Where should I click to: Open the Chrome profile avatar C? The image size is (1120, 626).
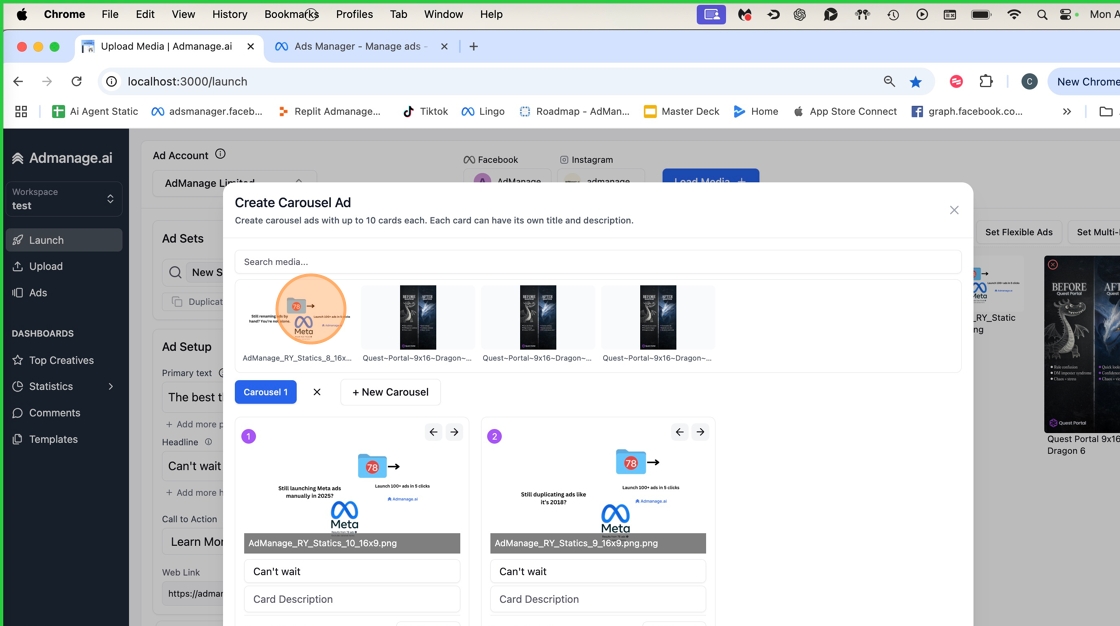pos(1029,81)
